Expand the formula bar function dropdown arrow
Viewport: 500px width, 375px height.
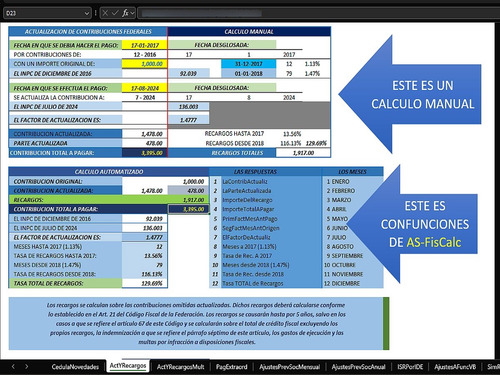(x=132, y=13)
